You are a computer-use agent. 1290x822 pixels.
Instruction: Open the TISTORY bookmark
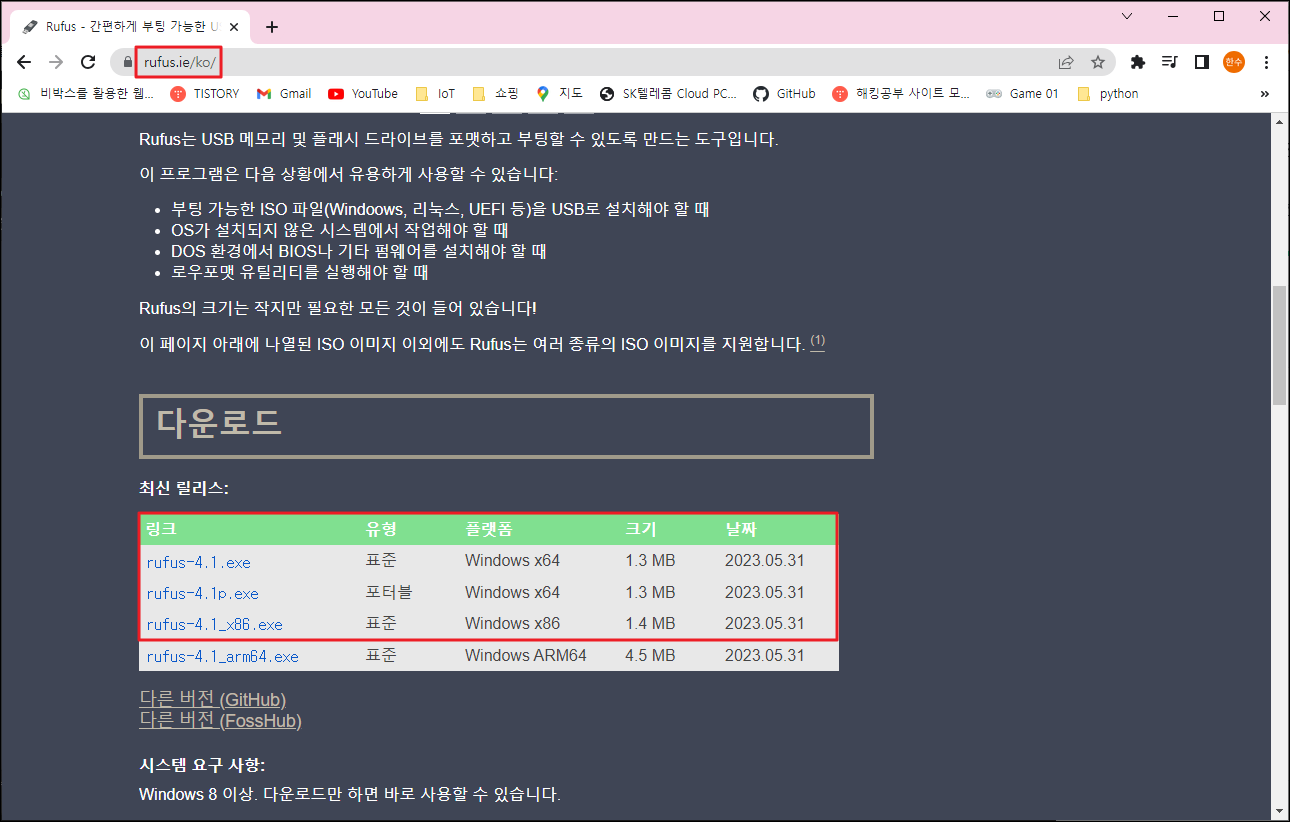tap(205, 94)
